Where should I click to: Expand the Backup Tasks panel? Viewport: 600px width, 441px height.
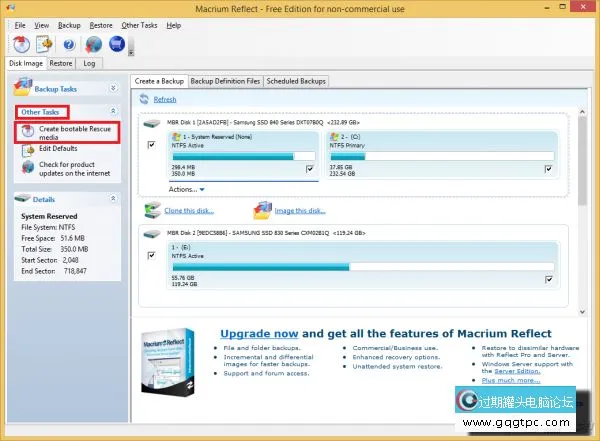tap(113, 89)
